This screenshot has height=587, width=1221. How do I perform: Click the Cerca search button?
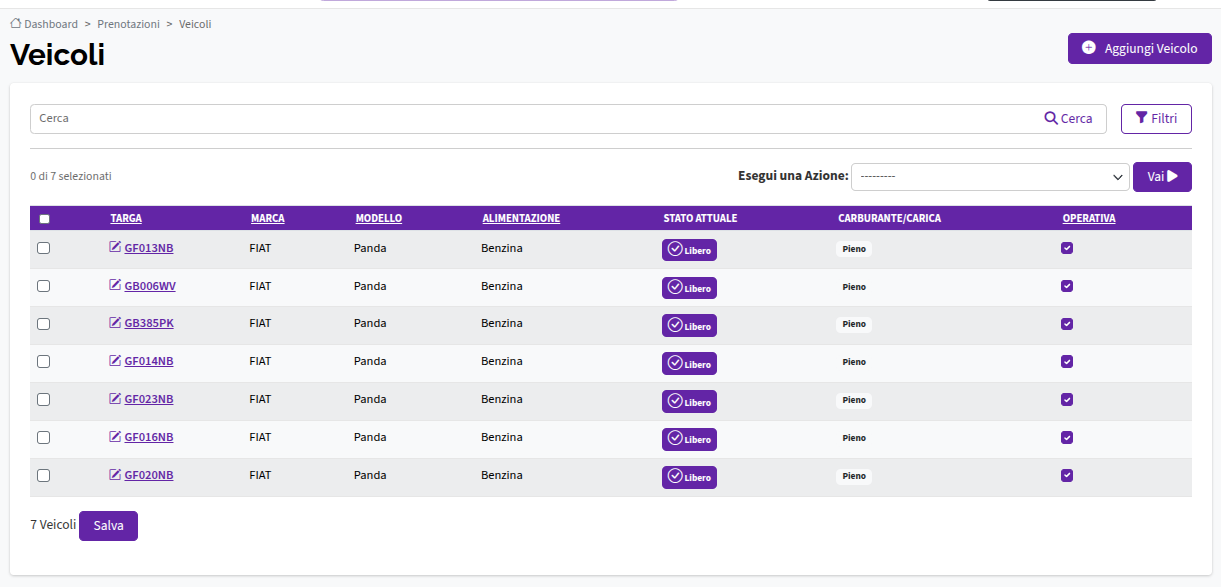(x=1069, y=118)
